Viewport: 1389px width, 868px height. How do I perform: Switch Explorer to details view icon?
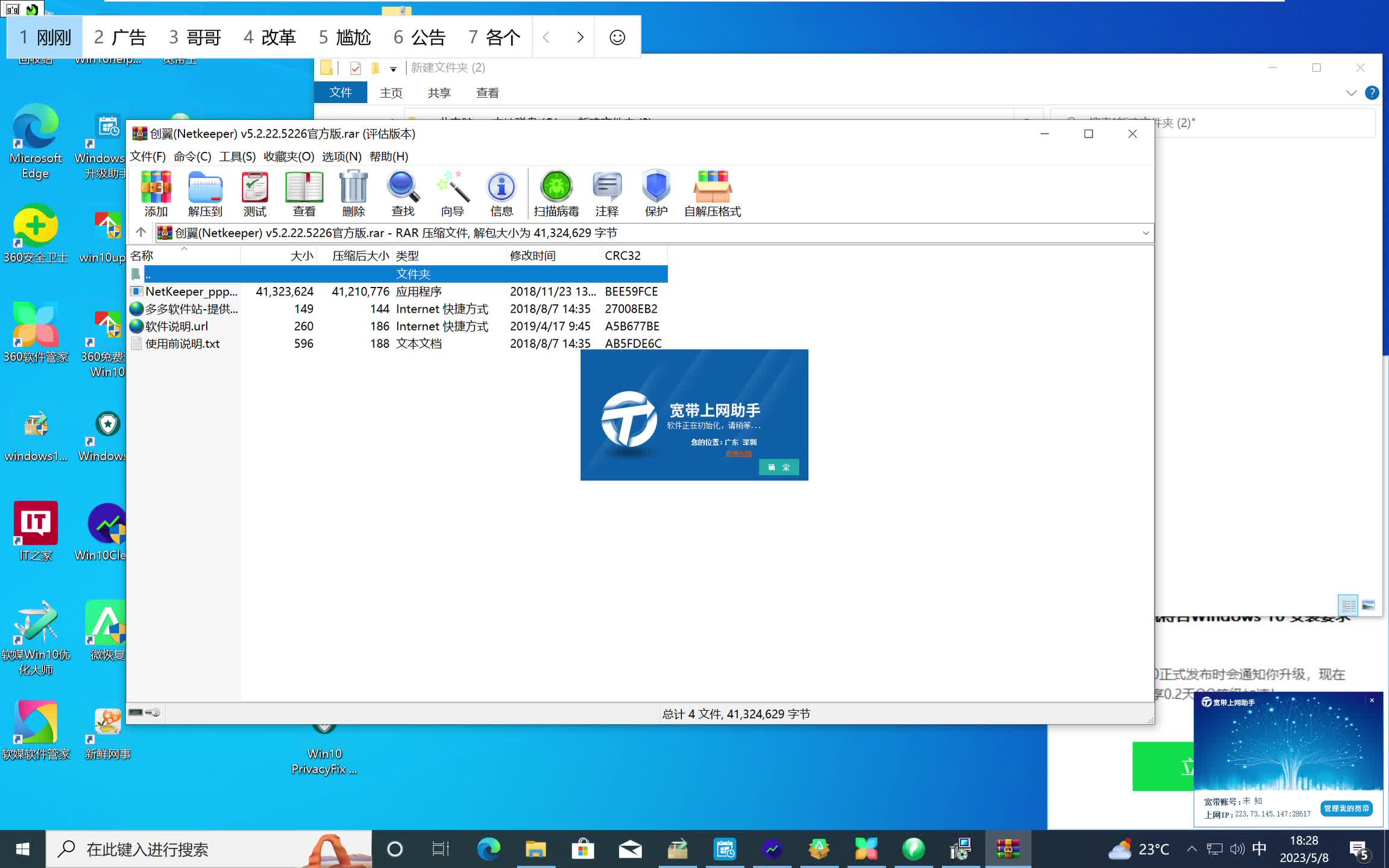1348,605
